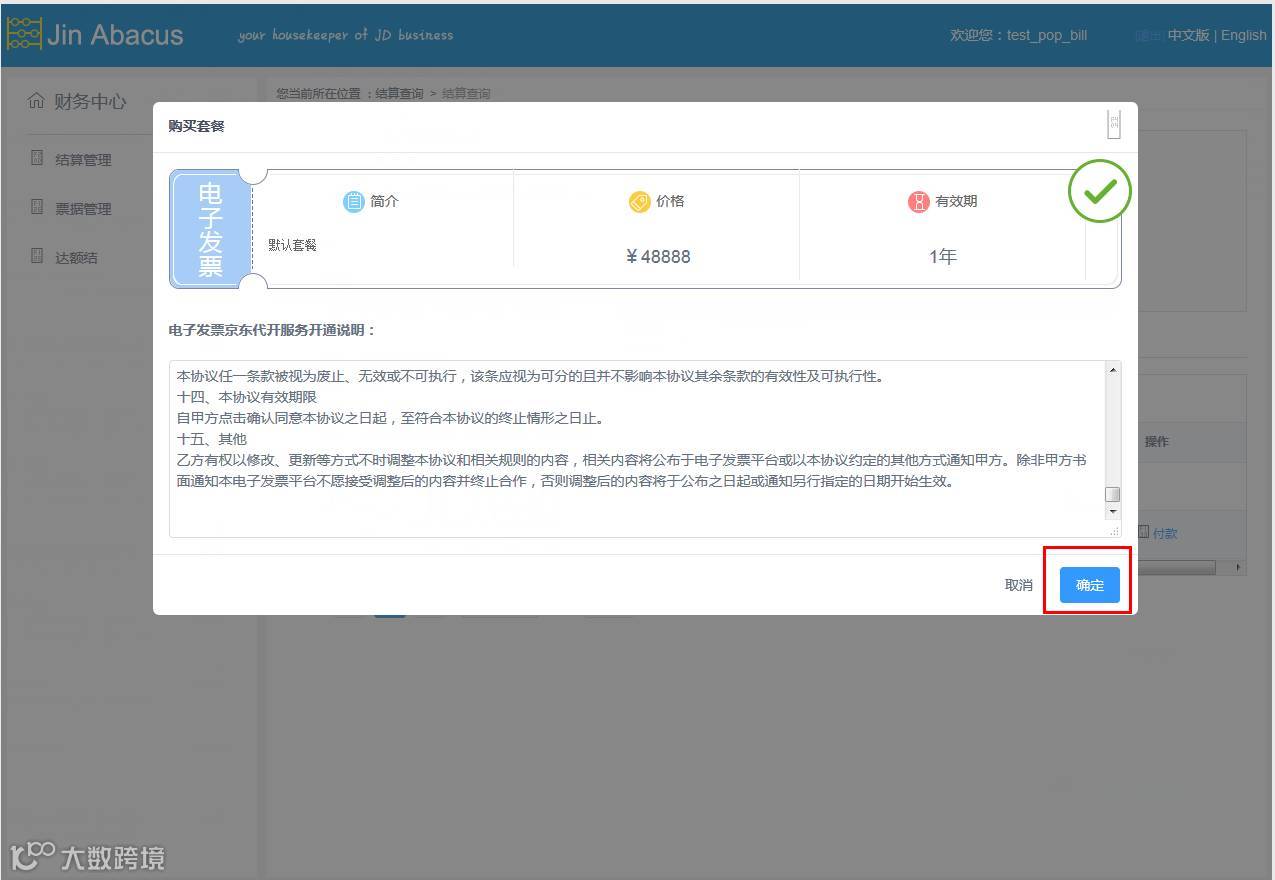The width and height of the screenshot is (1275, 880).
Task: Open 达额结 in the sidebar
Action: [x=76, y=258]
